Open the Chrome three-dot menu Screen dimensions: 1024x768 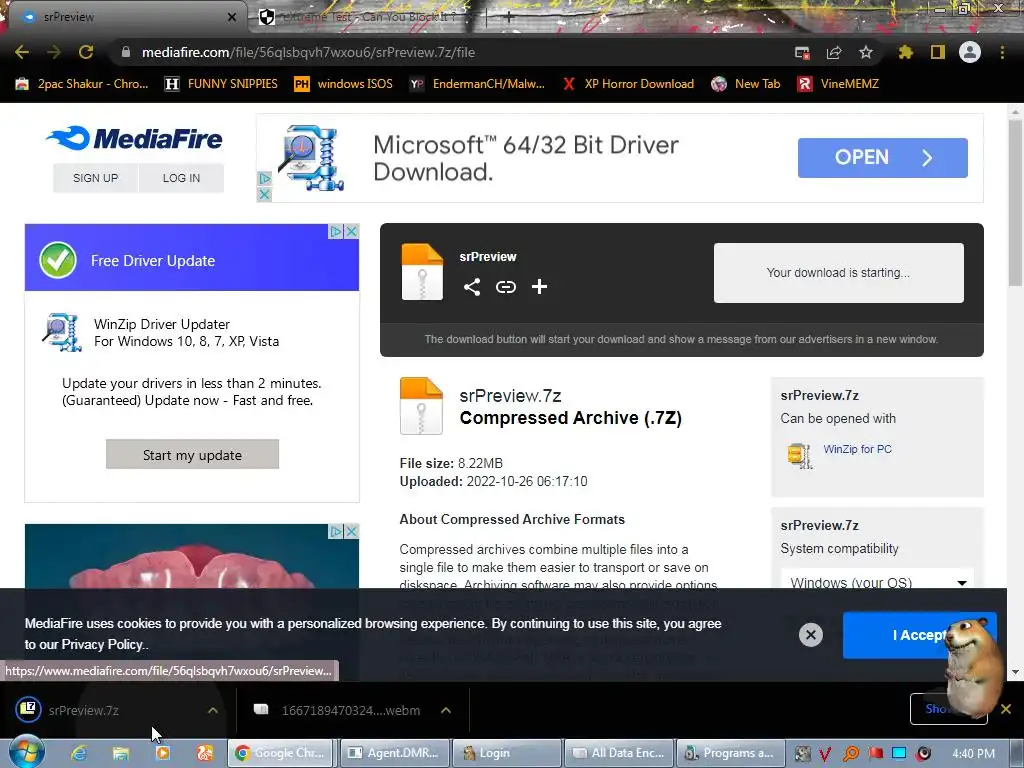(1002, 52)
